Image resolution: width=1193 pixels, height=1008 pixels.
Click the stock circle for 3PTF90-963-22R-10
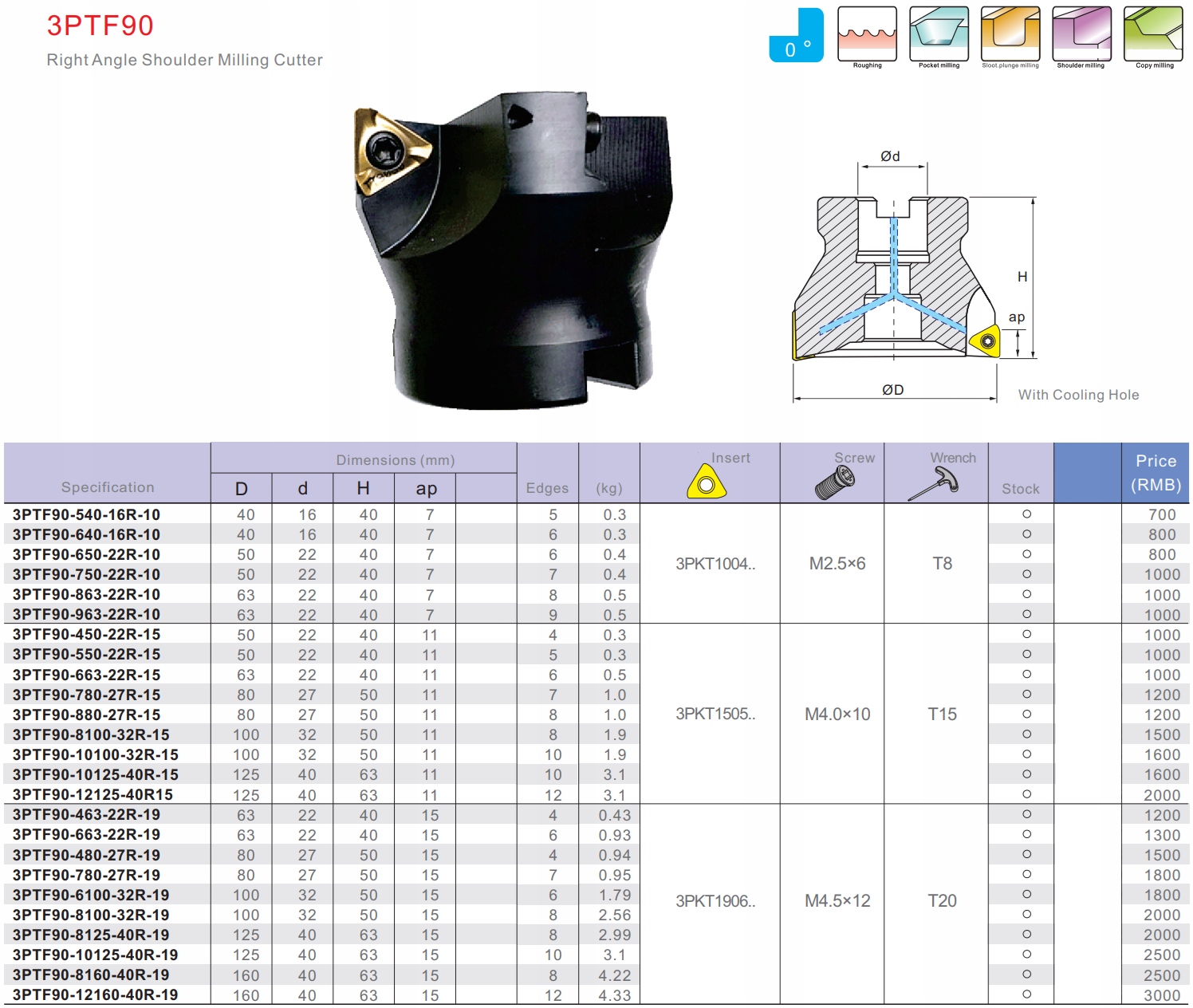click(x=1026, y=614)
